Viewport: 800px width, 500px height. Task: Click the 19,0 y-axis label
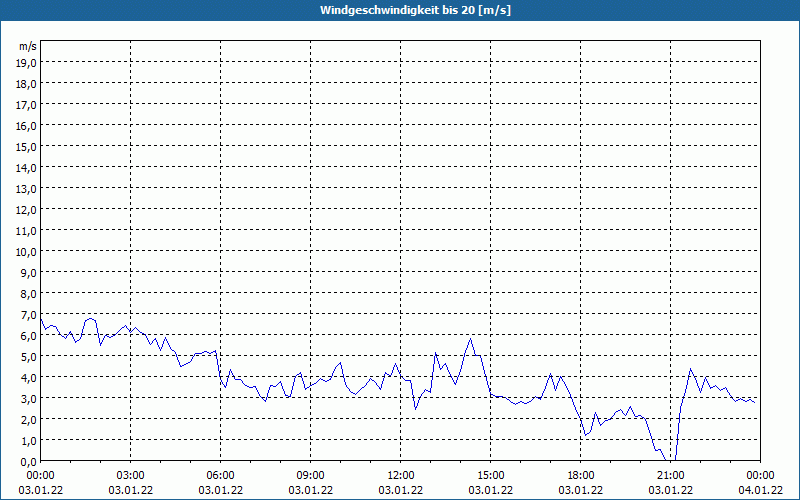(x=26, y=62)
